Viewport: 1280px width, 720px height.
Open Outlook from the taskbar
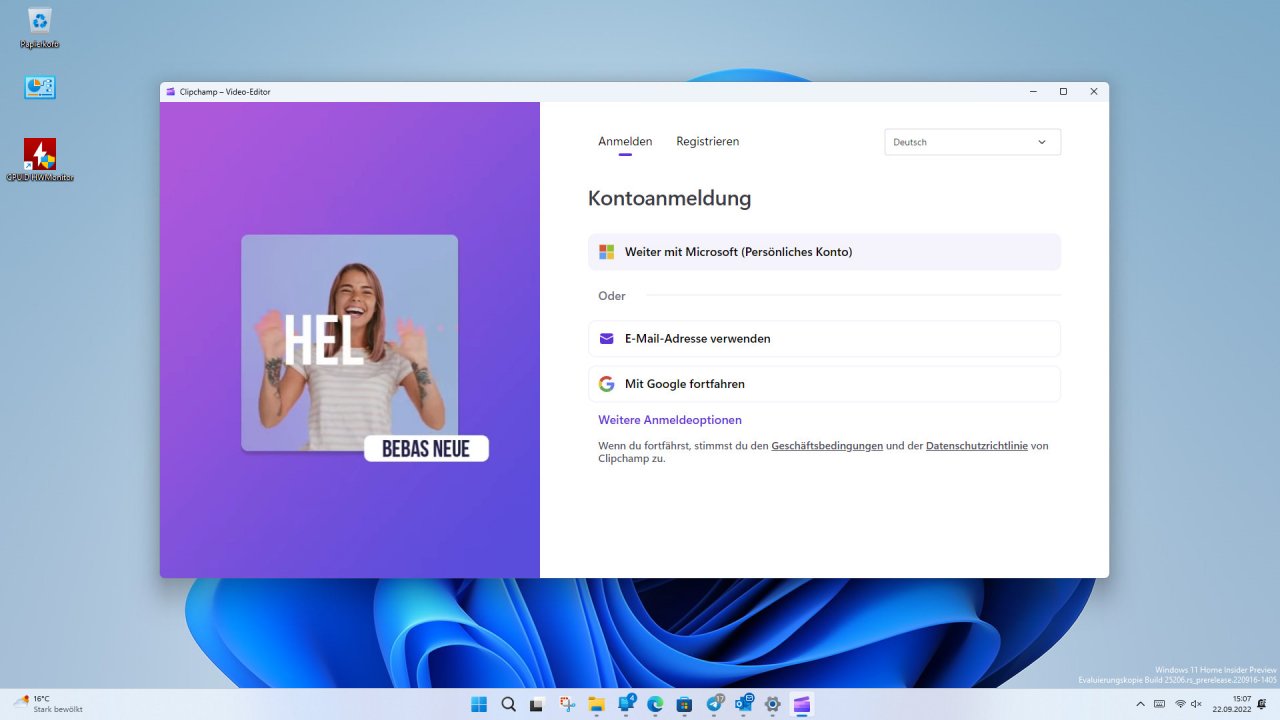pyautogui.click(x=743, y=704)
